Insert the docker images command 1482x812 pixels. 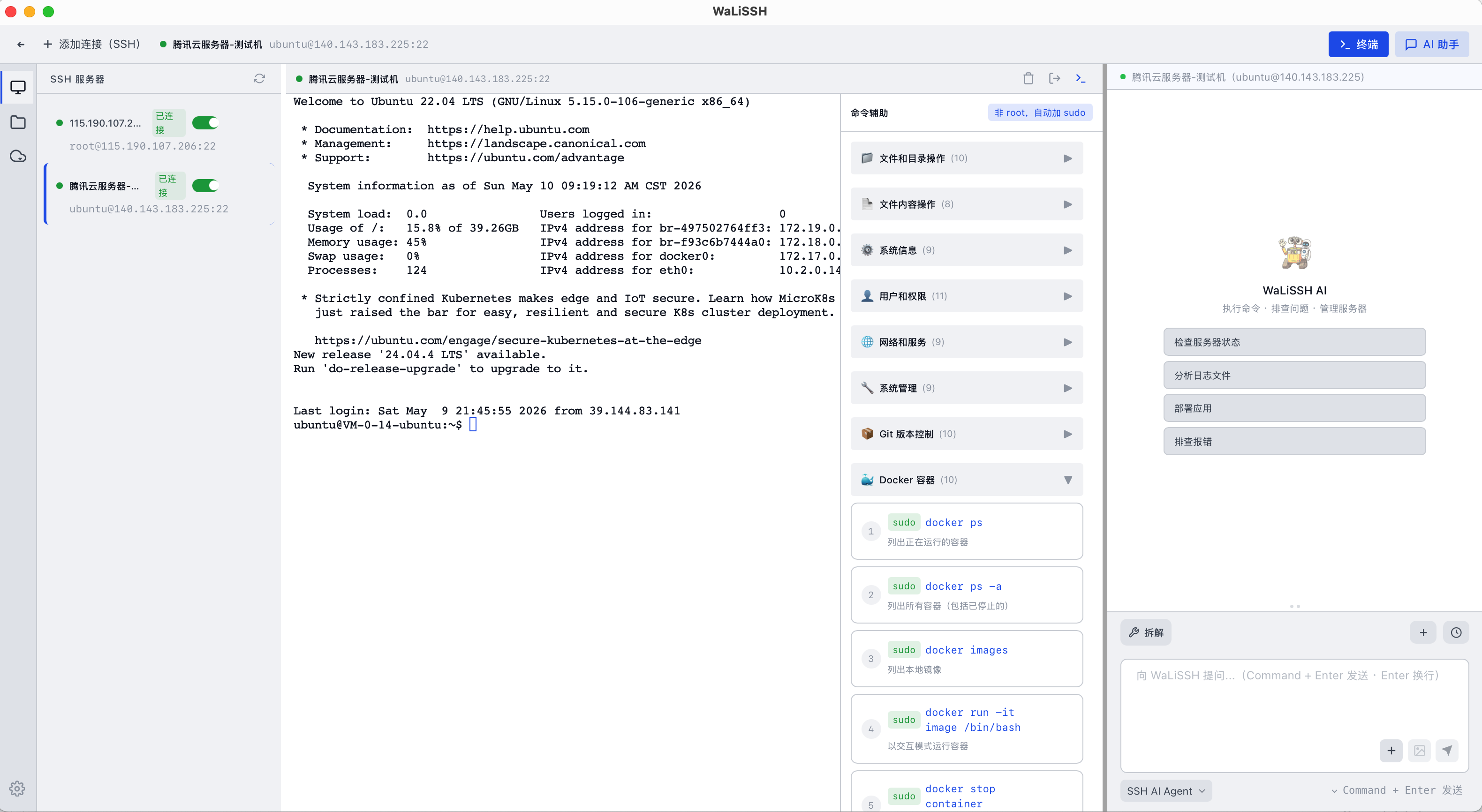(967, 659)
